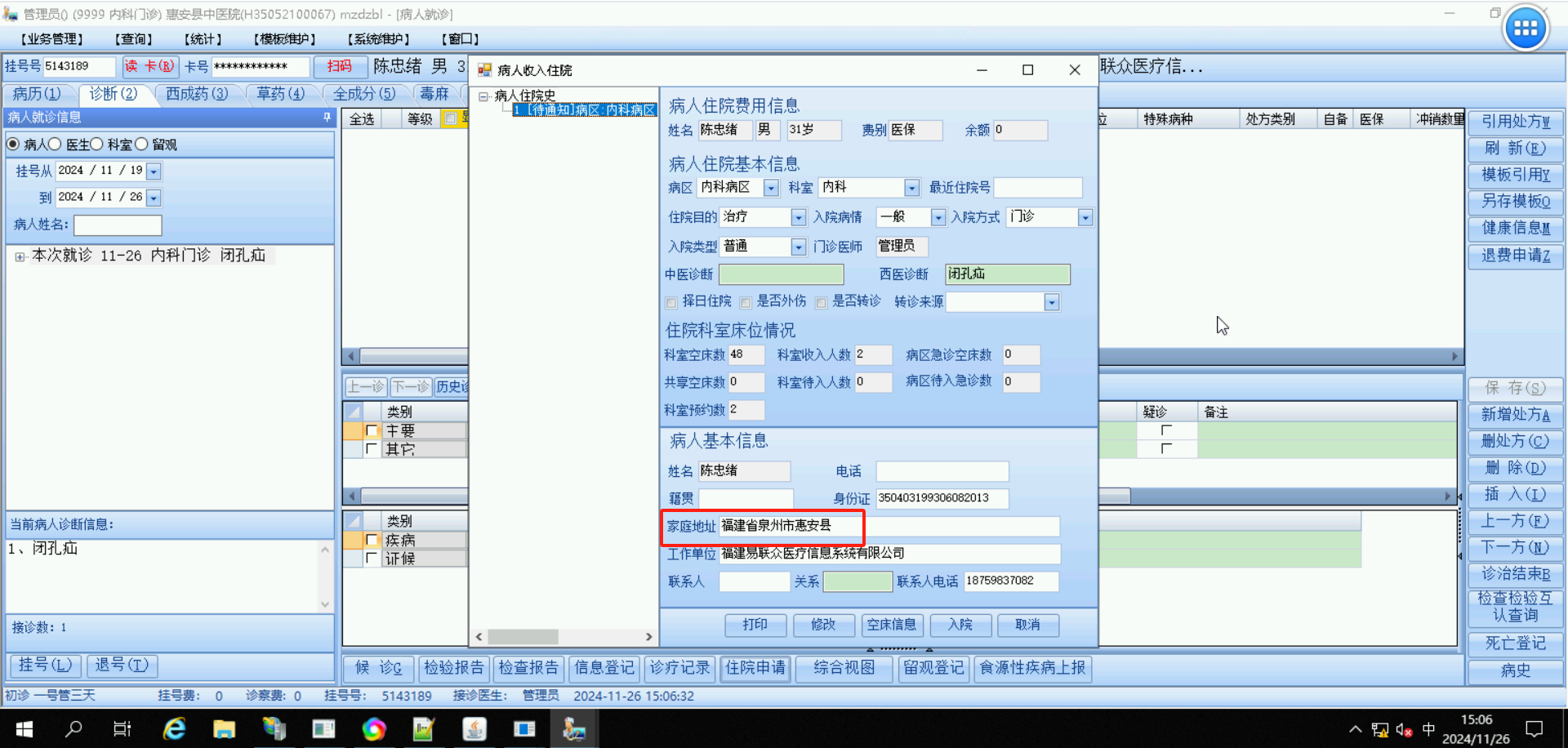Click the 打印 button in dialog

[755, 625]
